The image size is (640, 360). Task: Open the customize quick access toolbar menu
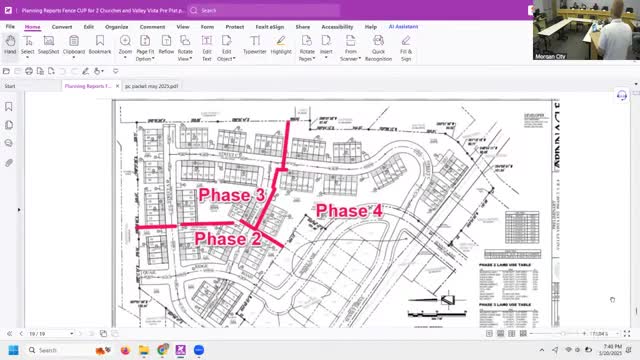(x=116, y=71)
